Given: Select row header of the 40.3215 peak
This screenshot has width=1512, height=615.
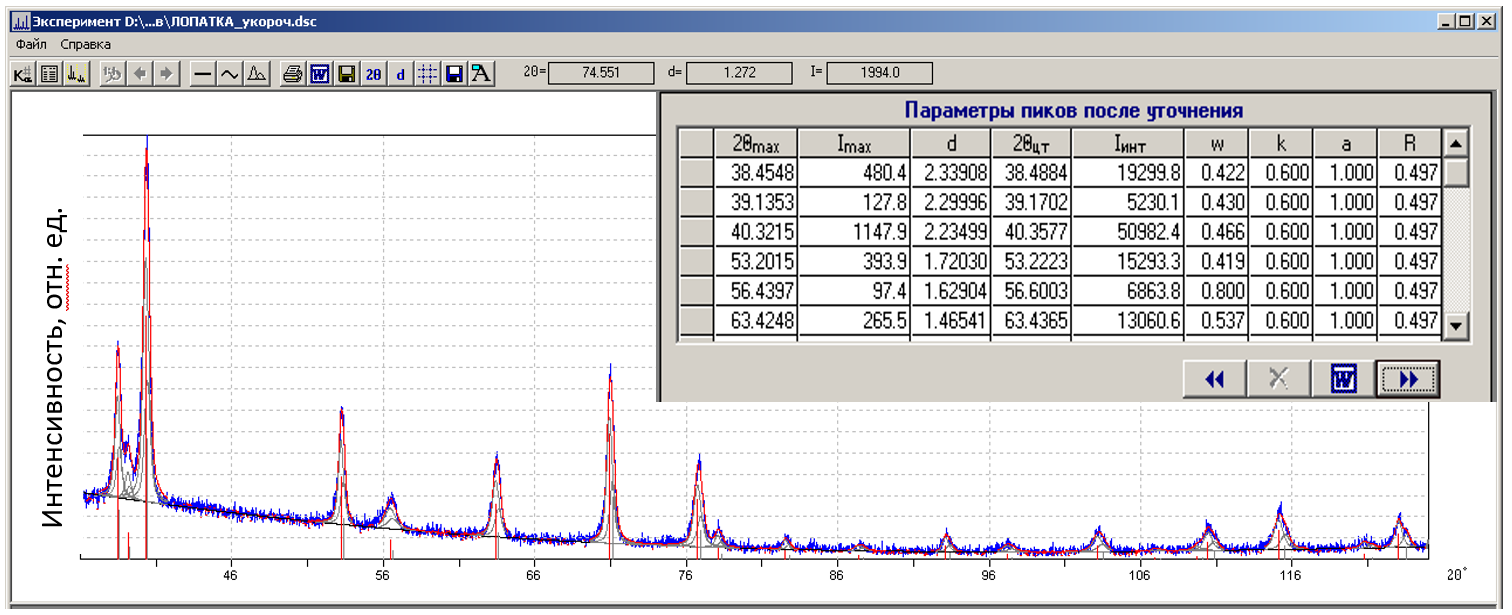Looking at the screenshot, I should (696, 230).
